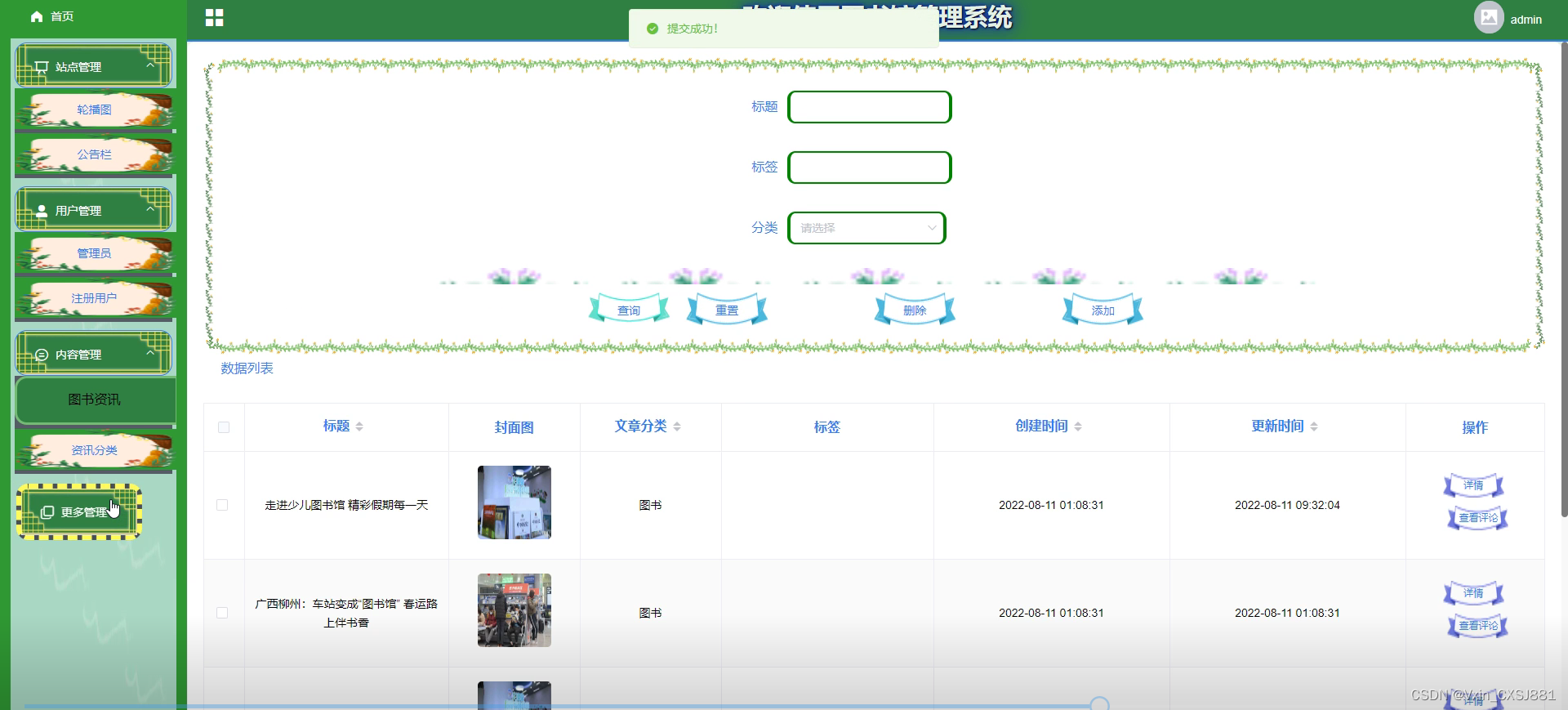Toggle the select-all header checkbox
1568x710 pixels.
click(224, 427)
